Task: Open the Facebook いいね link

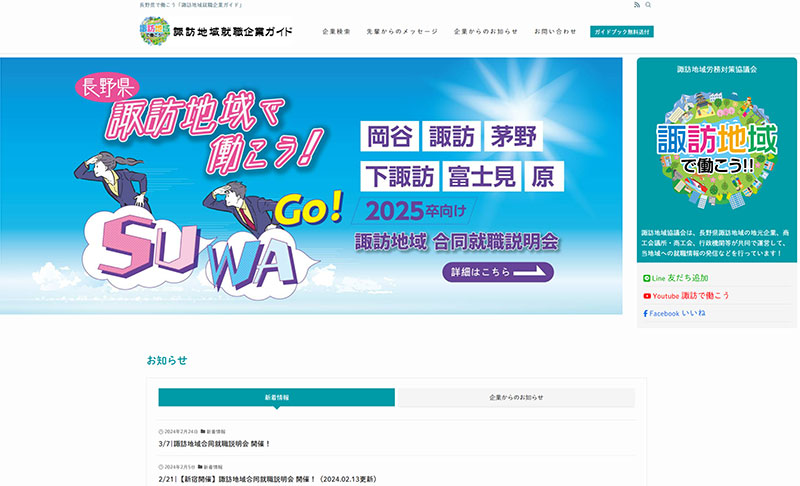Action: click(674, 313)
